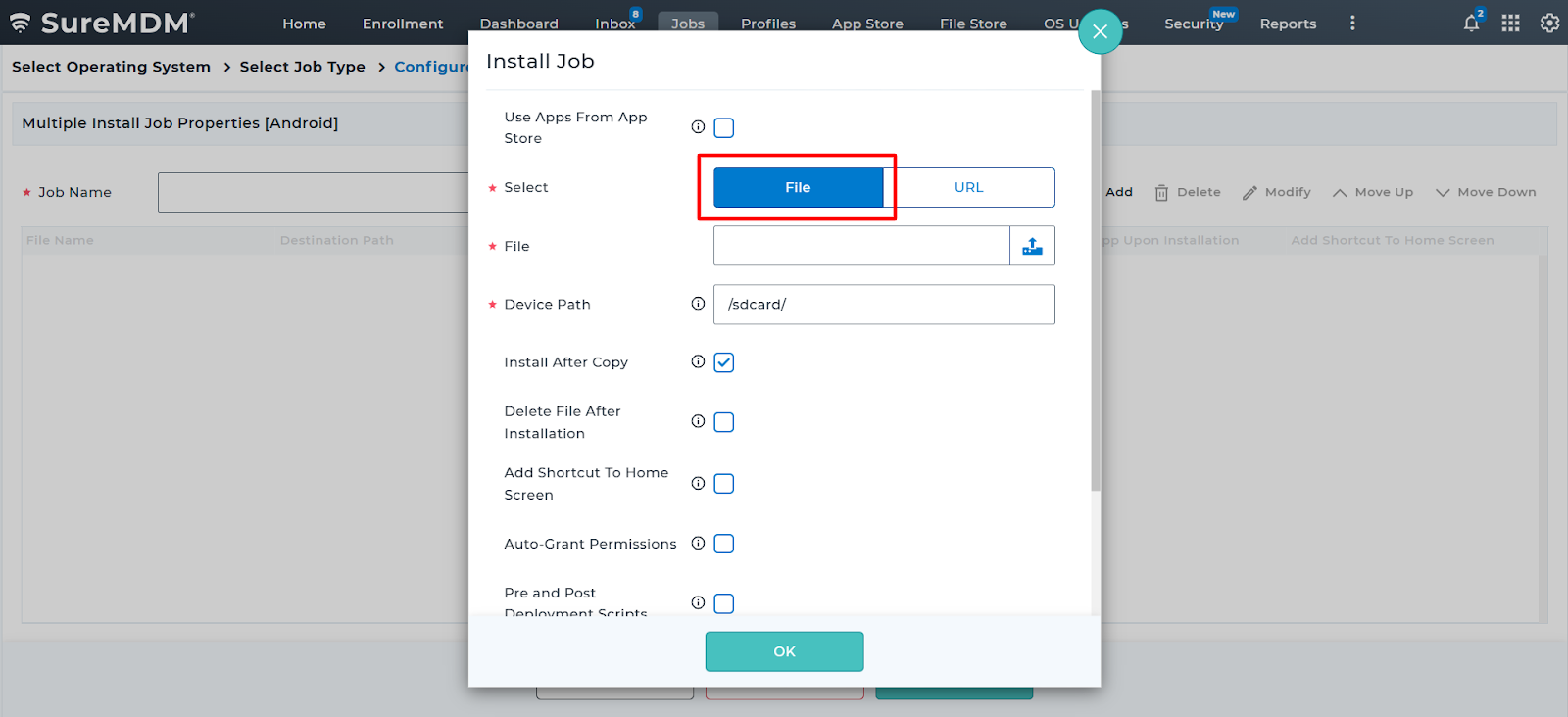Go to Select Job Type breadcrumb
The width and height of the screenshot is (1568, 717).
click(302, 67)
